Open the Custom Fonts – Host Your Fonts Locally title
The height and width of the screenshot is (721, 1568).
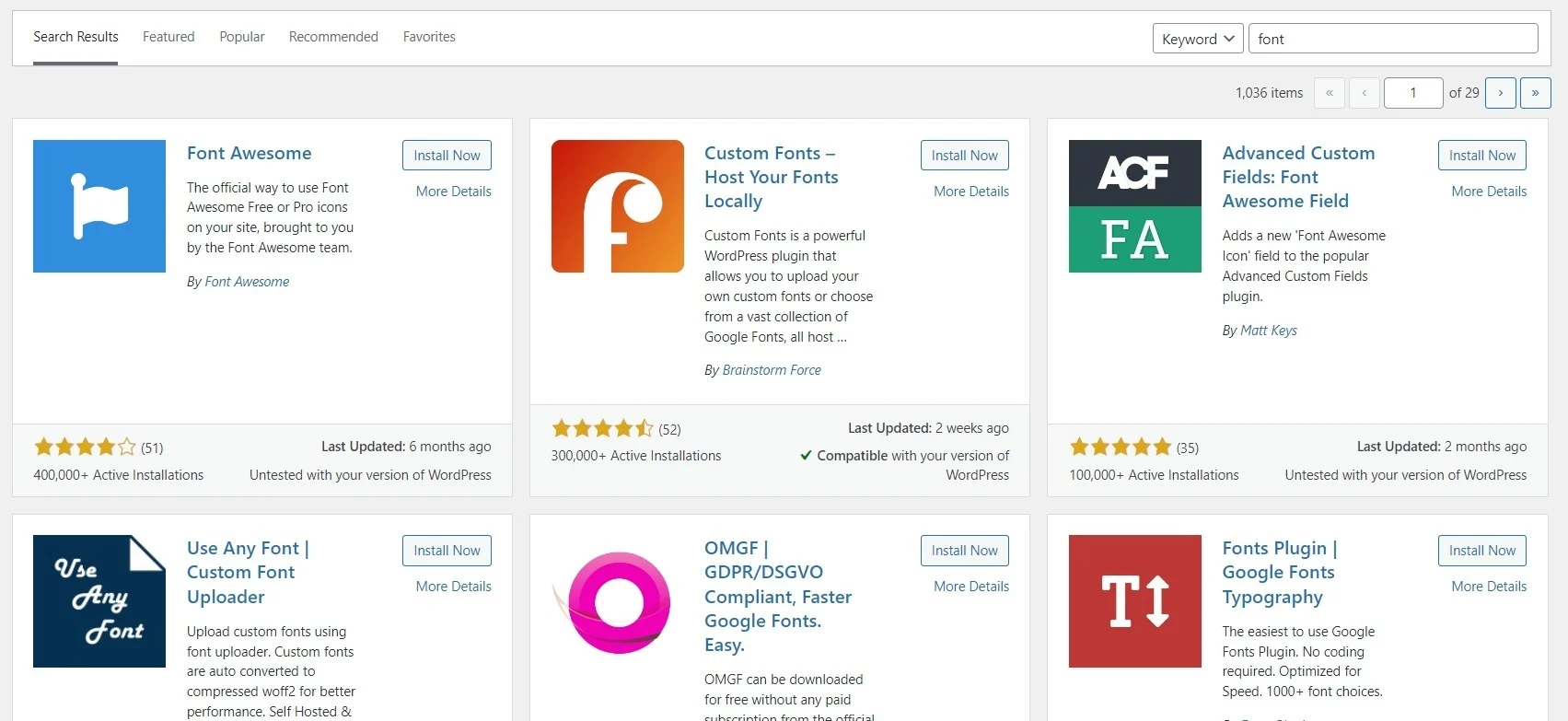772,177
